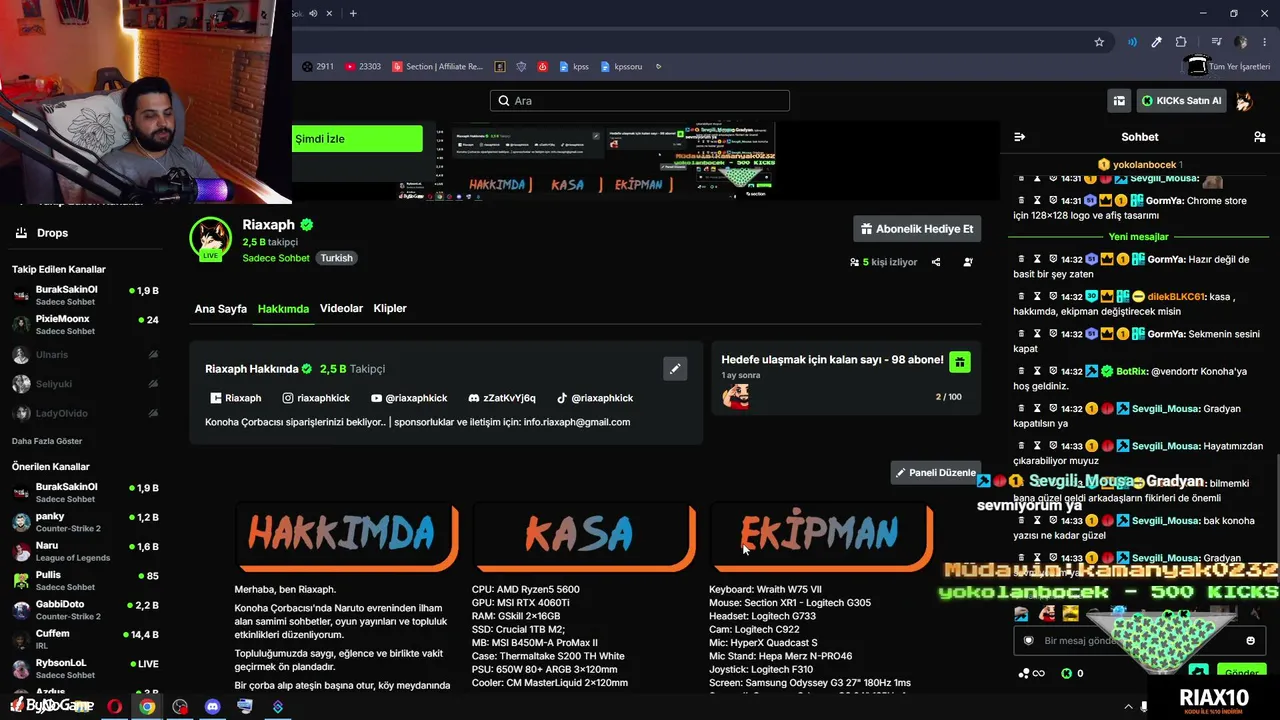Ban BotRix with the shield icon
The height and width of the screenshot is (720, 1280).
coord(1054,372)
